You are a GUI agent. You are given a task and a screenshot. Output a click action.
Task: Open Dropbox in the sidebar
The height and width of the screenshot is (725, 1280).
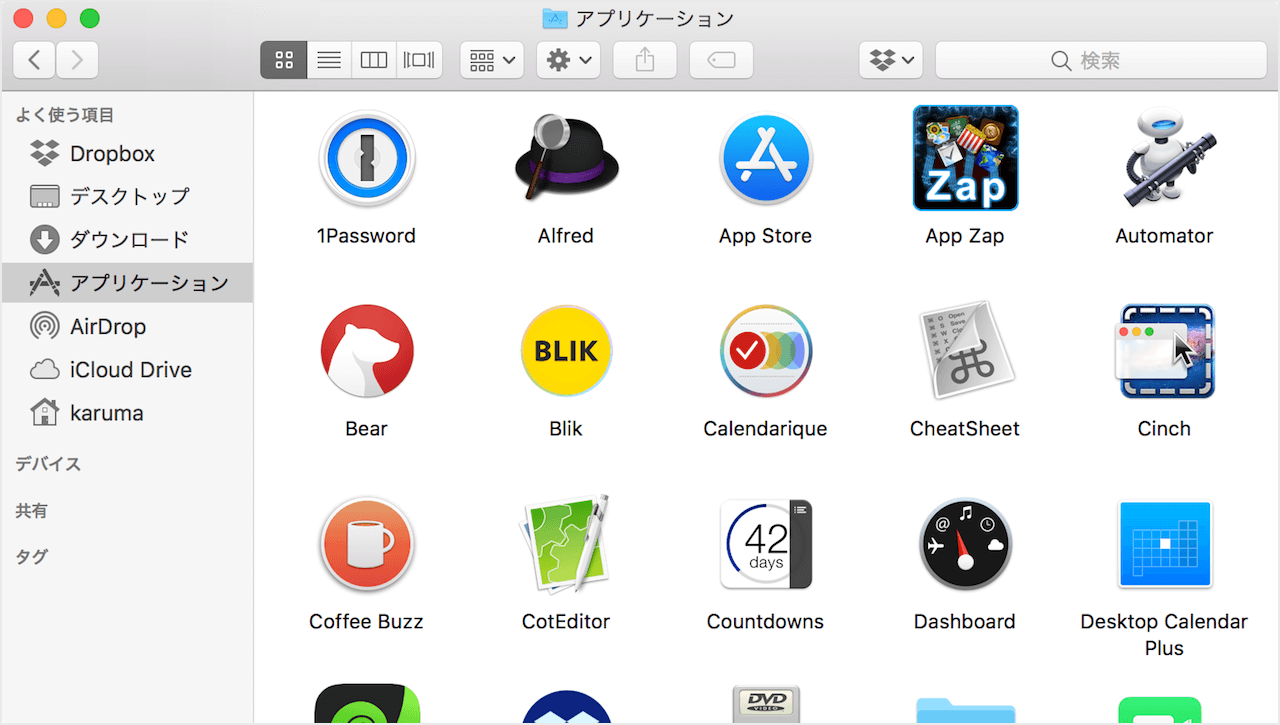point(127,154)
